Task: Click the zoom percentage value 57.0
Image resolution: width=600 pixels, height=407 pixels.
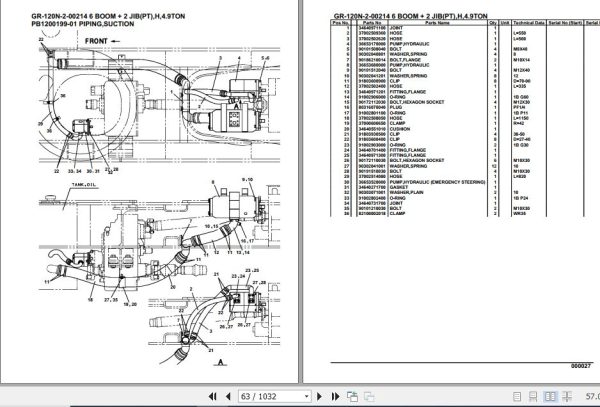Action: point(592,397)
